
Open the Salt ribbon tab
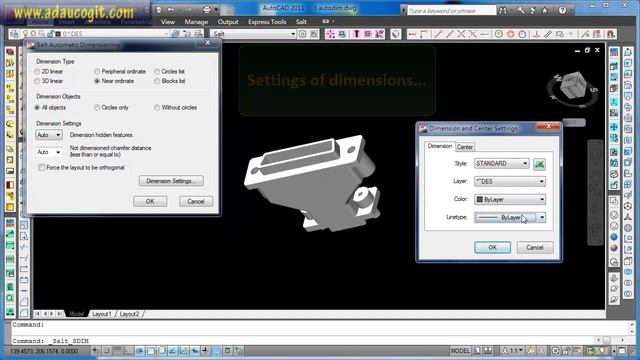(301, 22)
